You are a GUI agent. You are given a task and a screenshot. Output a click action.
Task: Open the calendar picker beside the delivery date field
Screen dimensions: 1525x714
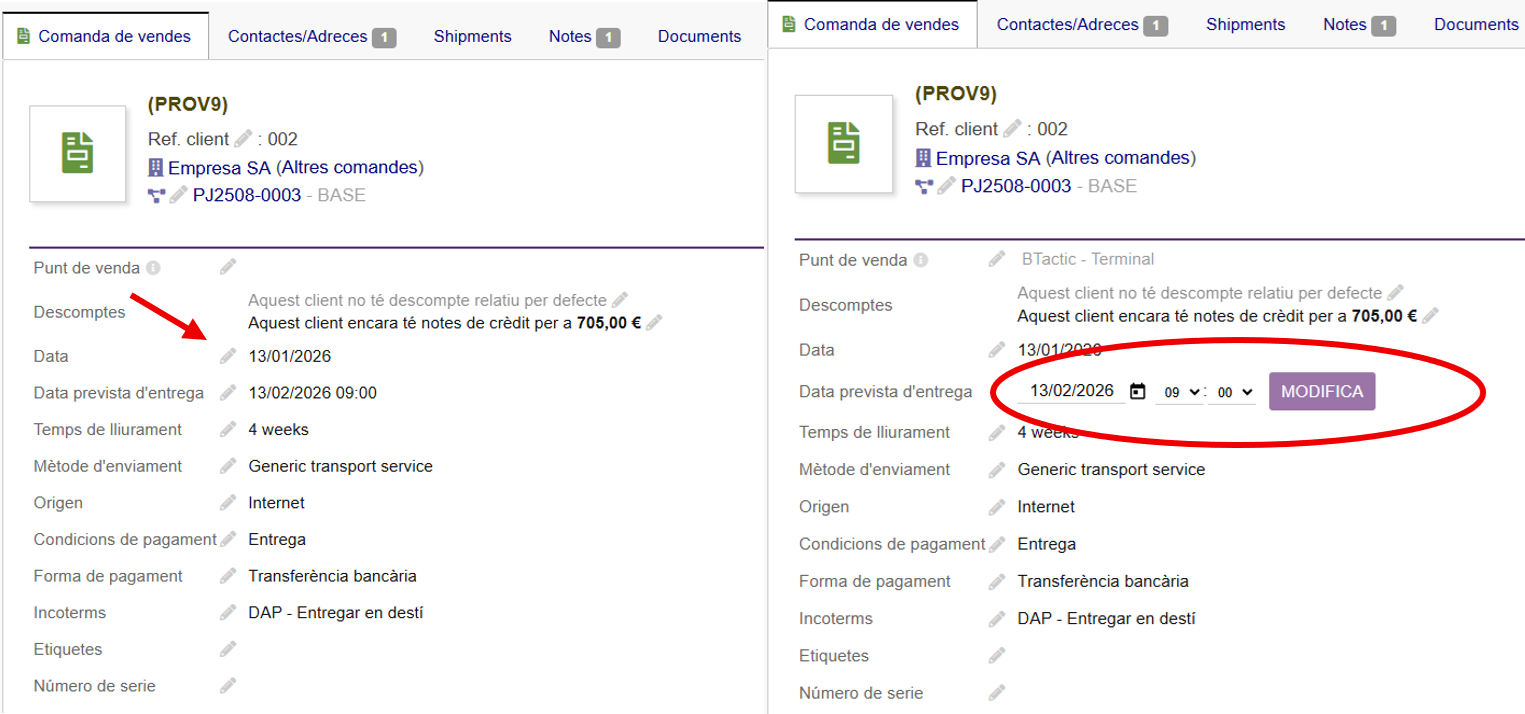point(1137,392)
